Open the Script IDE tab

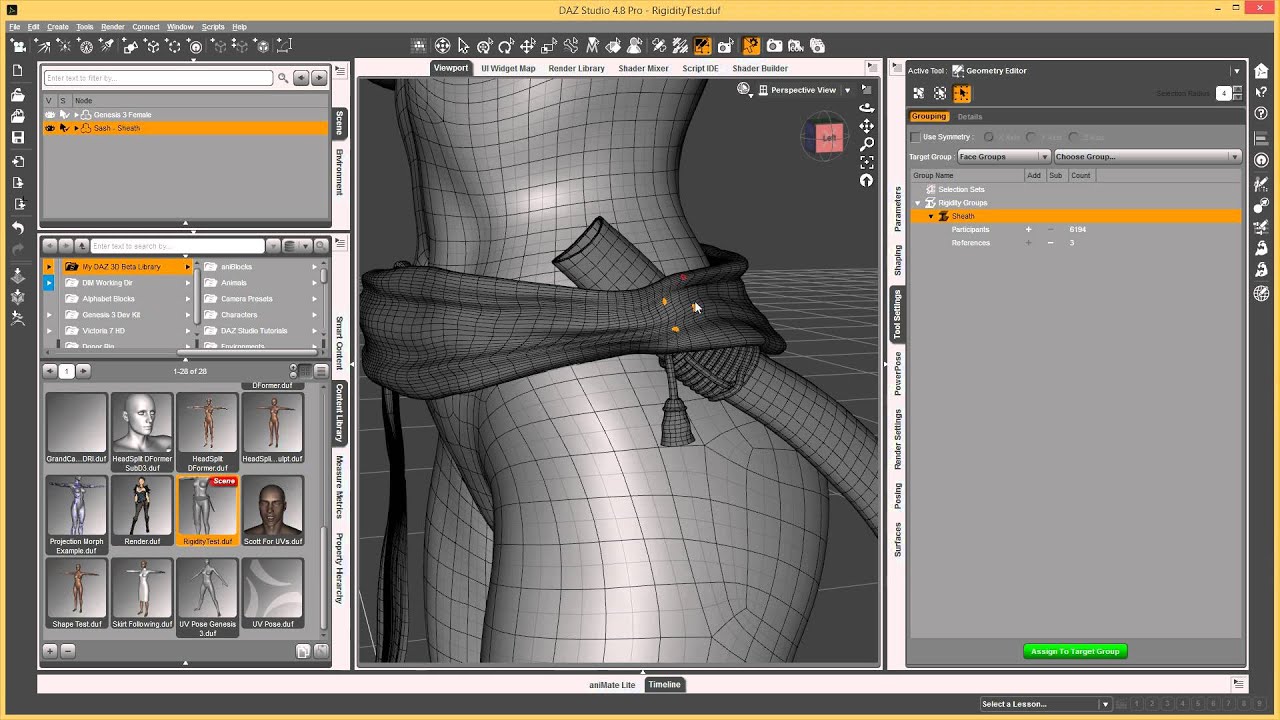tap(700, 68)
